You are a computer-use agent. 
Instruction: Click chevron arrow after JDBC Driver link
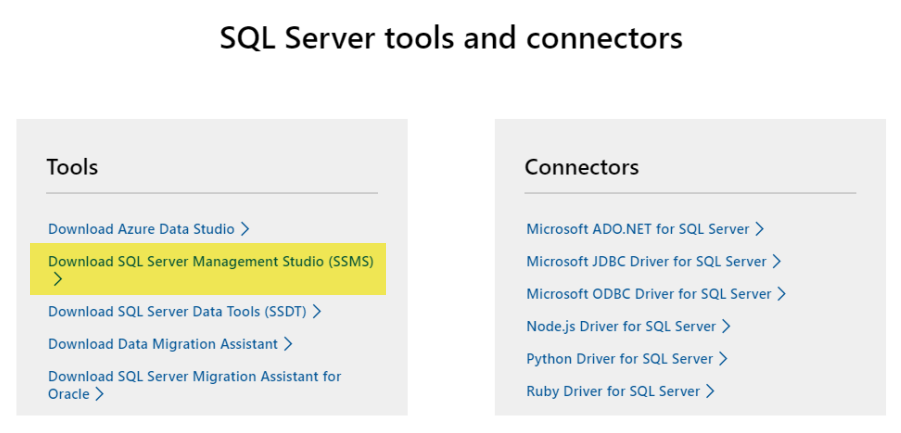777,261
